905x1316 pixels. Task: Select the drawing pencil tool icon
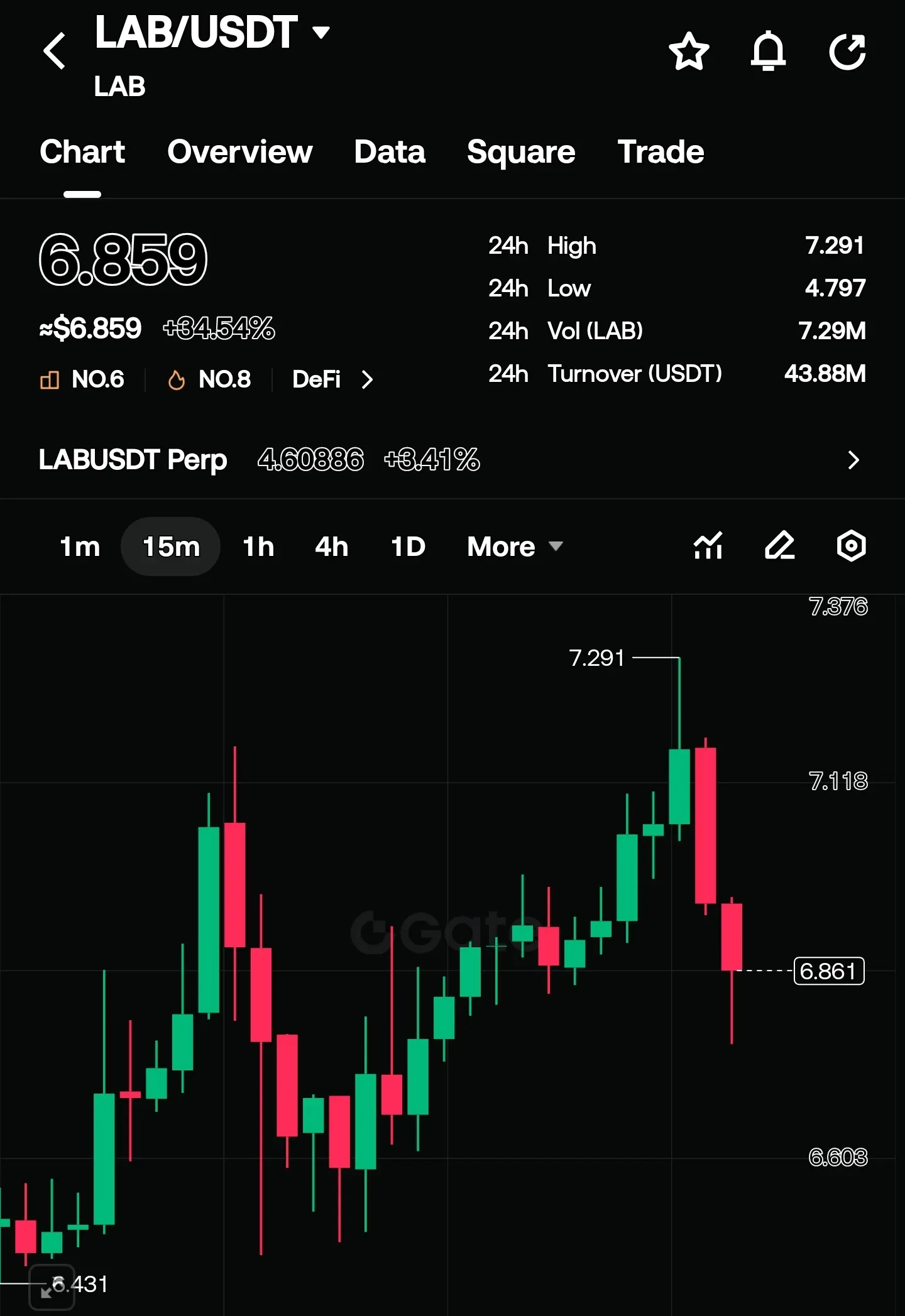(780, 545)
